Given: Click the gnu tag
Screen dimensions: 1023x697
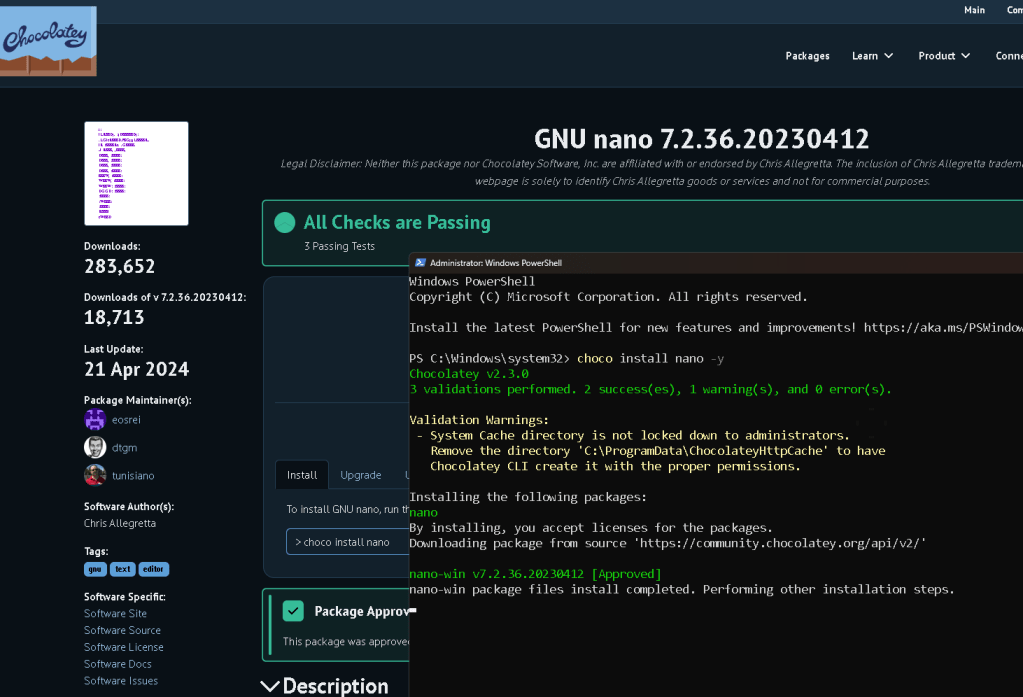Looking at the screenshot, I should (x=95, y=569).
